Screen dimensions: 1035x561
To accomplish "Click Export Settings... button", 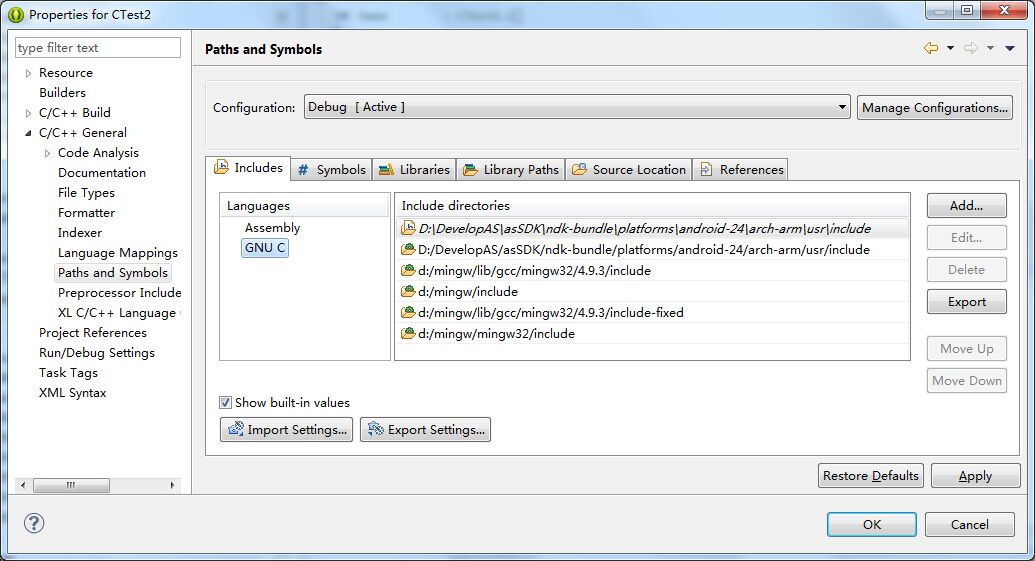I will (425, 430).
